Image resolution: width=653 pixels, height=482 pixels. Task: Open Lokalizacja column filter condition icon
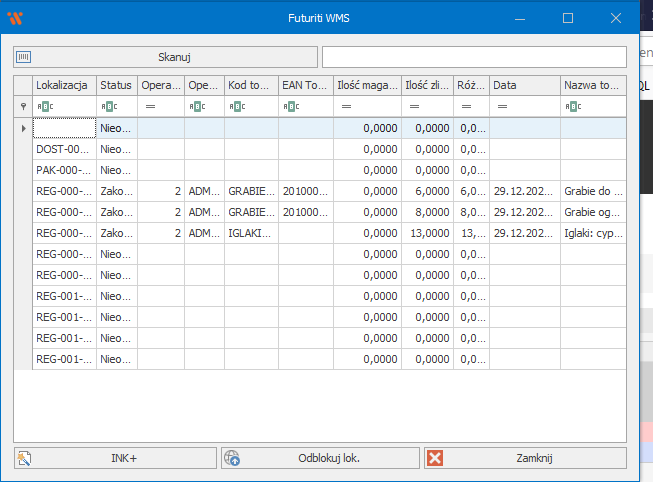(x=45, y=107)
